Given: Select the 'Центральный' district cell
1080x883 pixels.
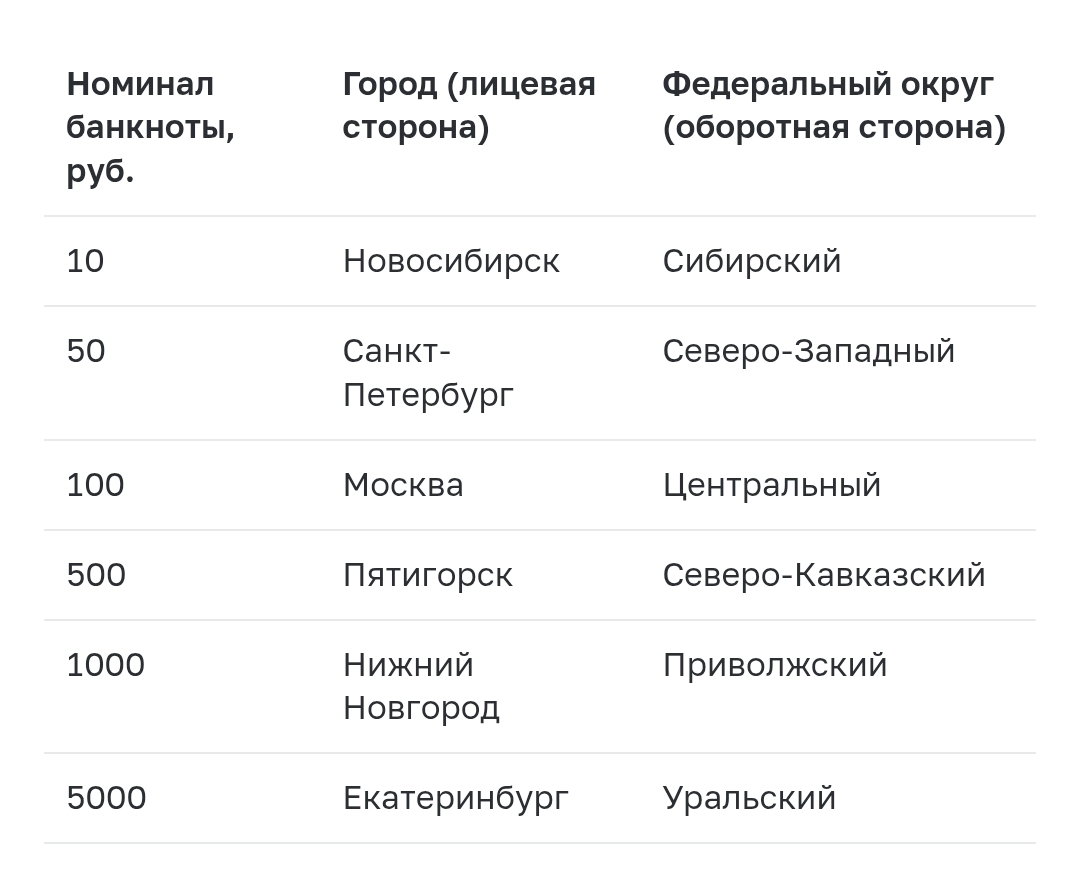Looking at the screenshot, I should click(x=771, y=485).
